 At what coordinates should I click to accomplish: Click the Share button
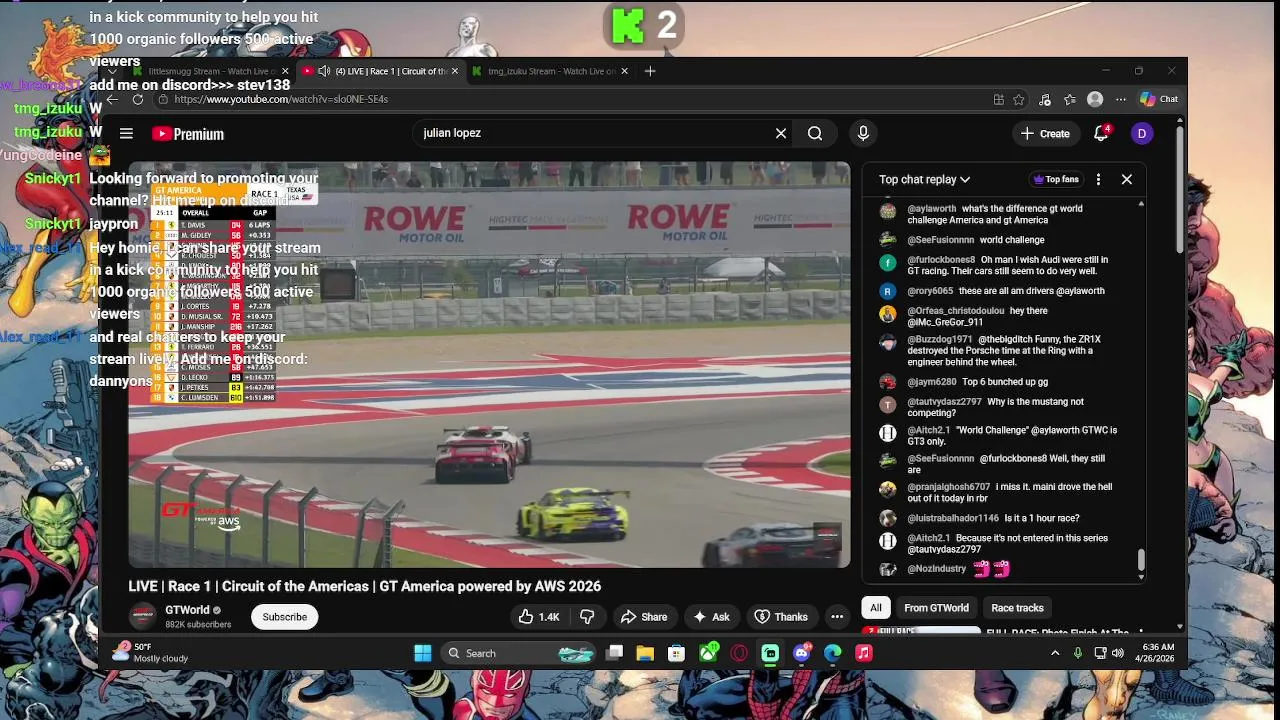[644, 617]
